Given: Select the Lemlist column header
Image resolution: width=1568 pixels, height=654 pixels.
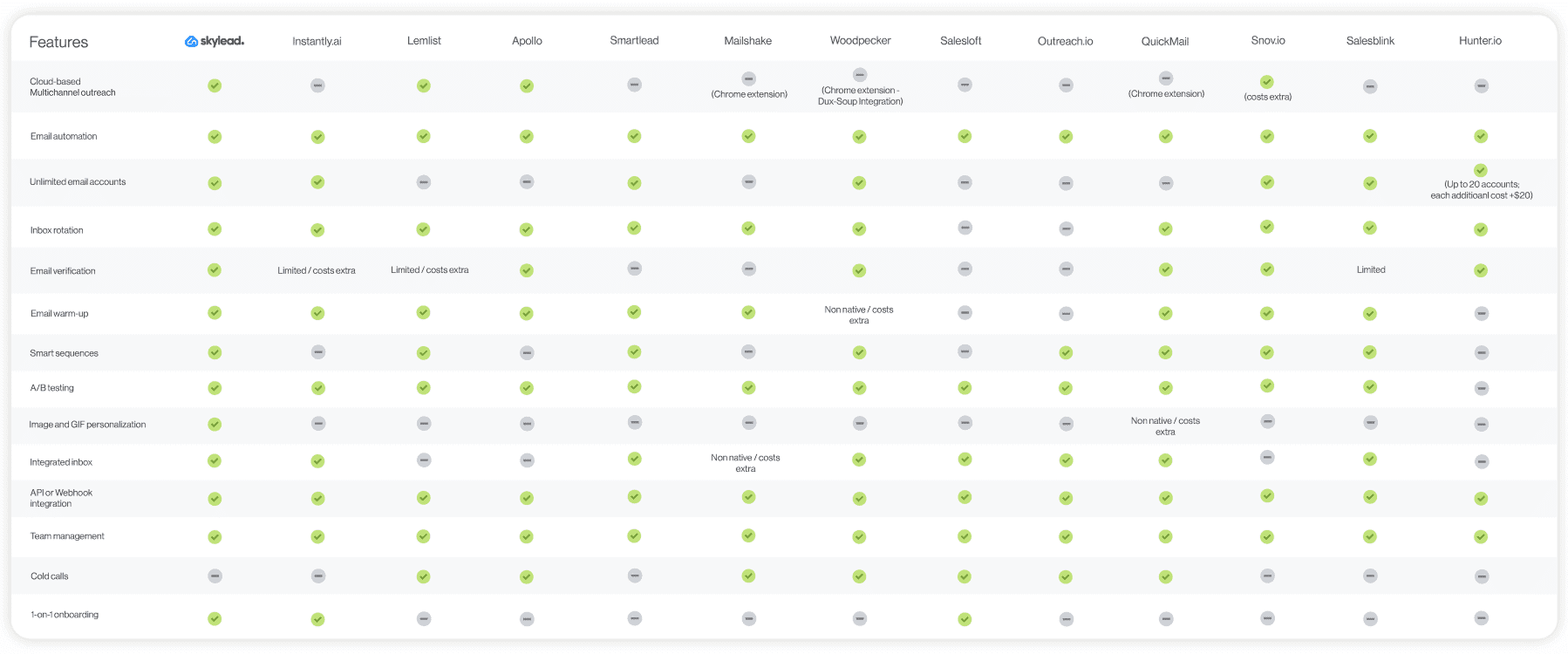Looking at the screenshot, I should click(424, 40).
